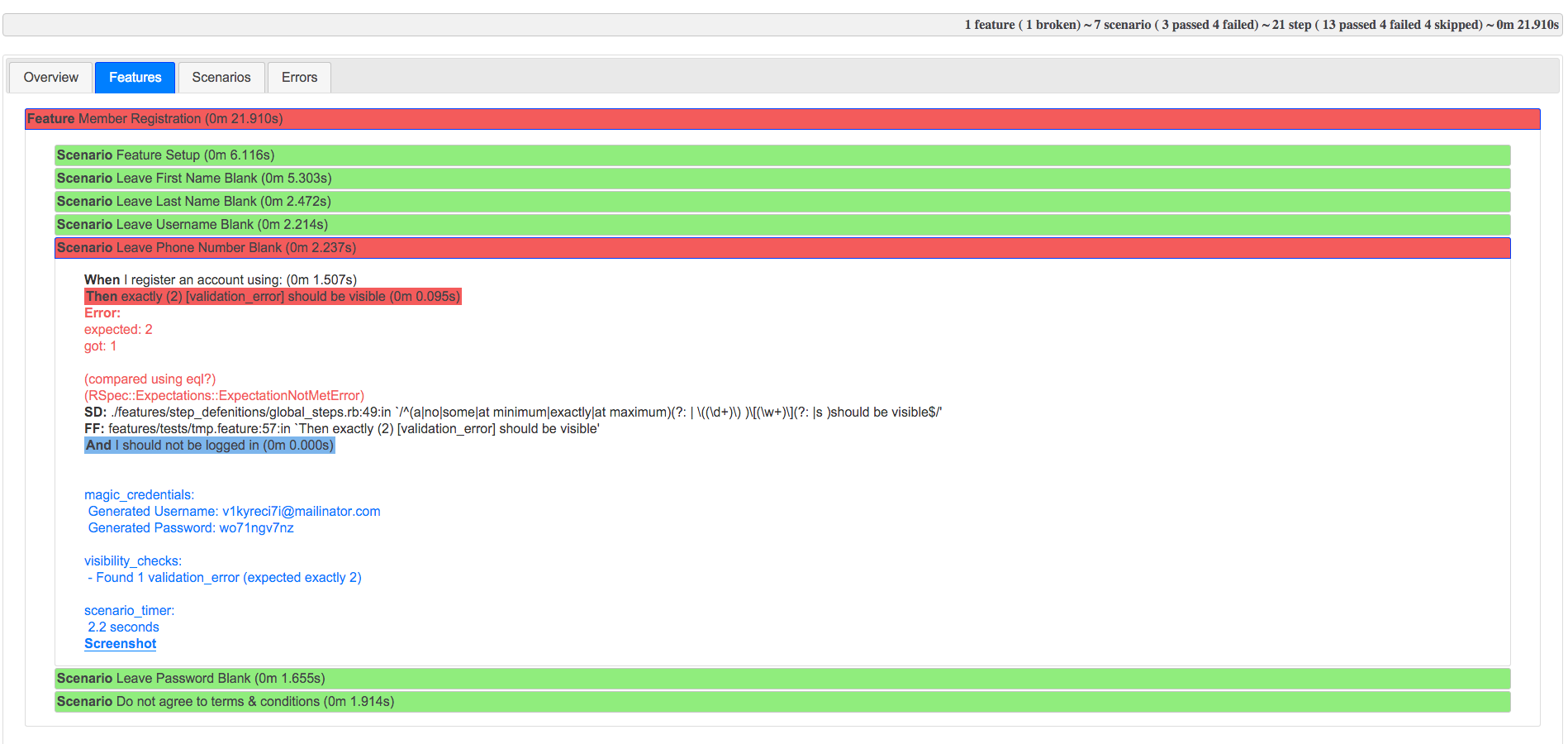Click the 'scenario_timer:' heading
This screenshot has height=744, width=1568.
(x=129, y=611)
